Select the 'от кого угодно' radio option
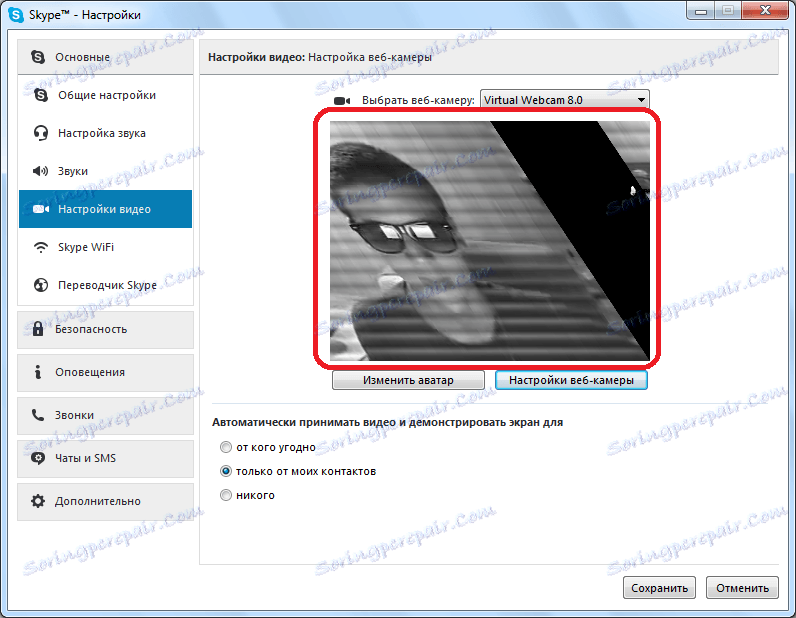 [226, 447]
